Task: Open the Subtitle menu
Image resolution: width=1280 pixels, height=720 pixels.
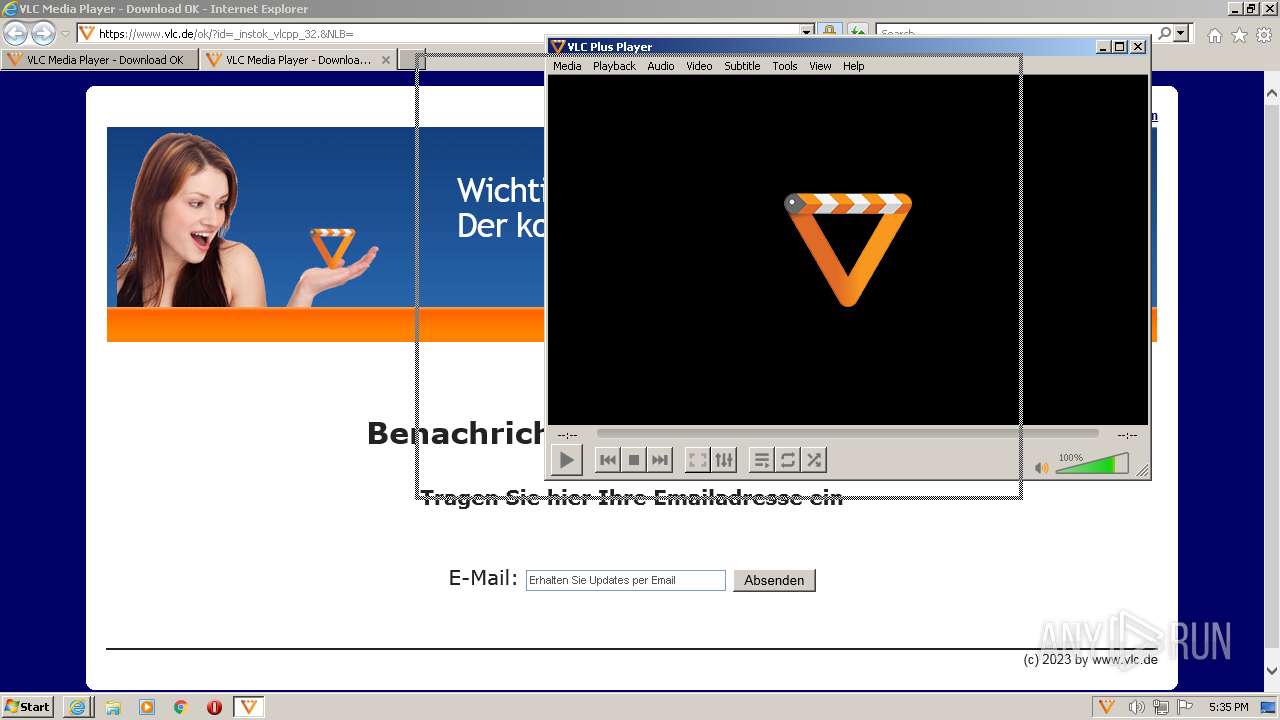Action: 742,66
